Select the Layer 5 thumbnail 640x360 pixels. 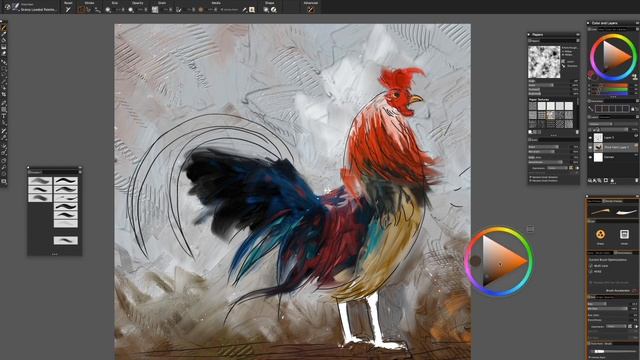pos(598,138)
